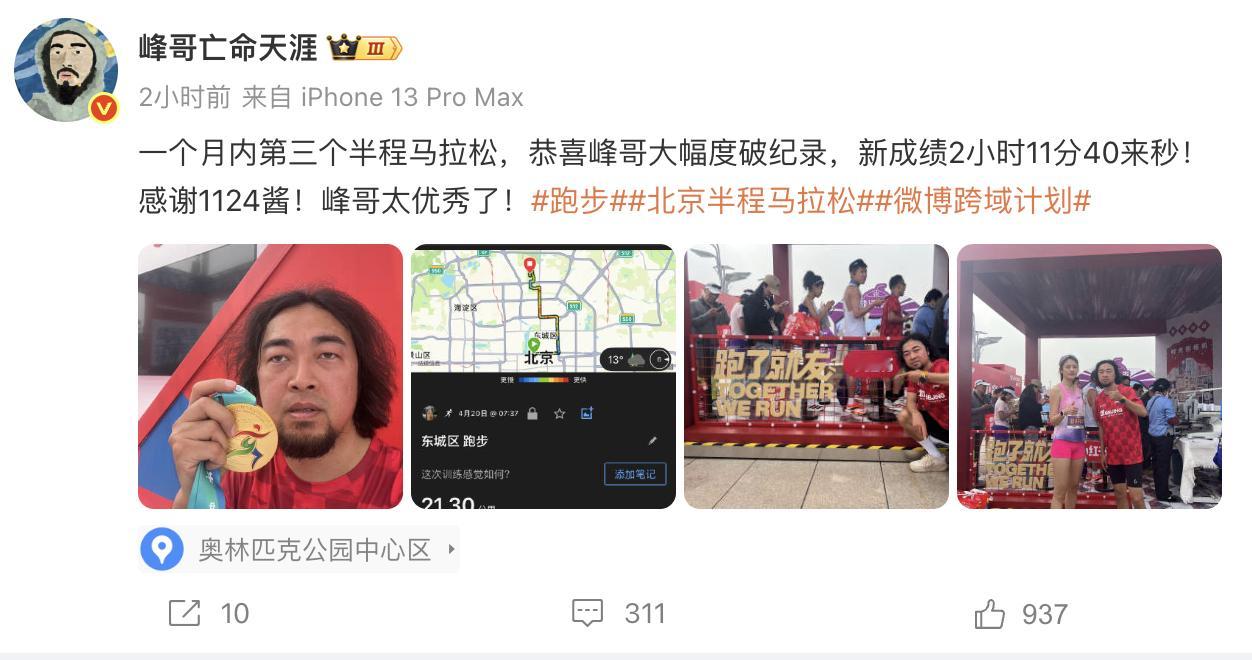Screen dimensions: 1252x660
Task: Like the post with thumbs-up icon
Action: 989,613
